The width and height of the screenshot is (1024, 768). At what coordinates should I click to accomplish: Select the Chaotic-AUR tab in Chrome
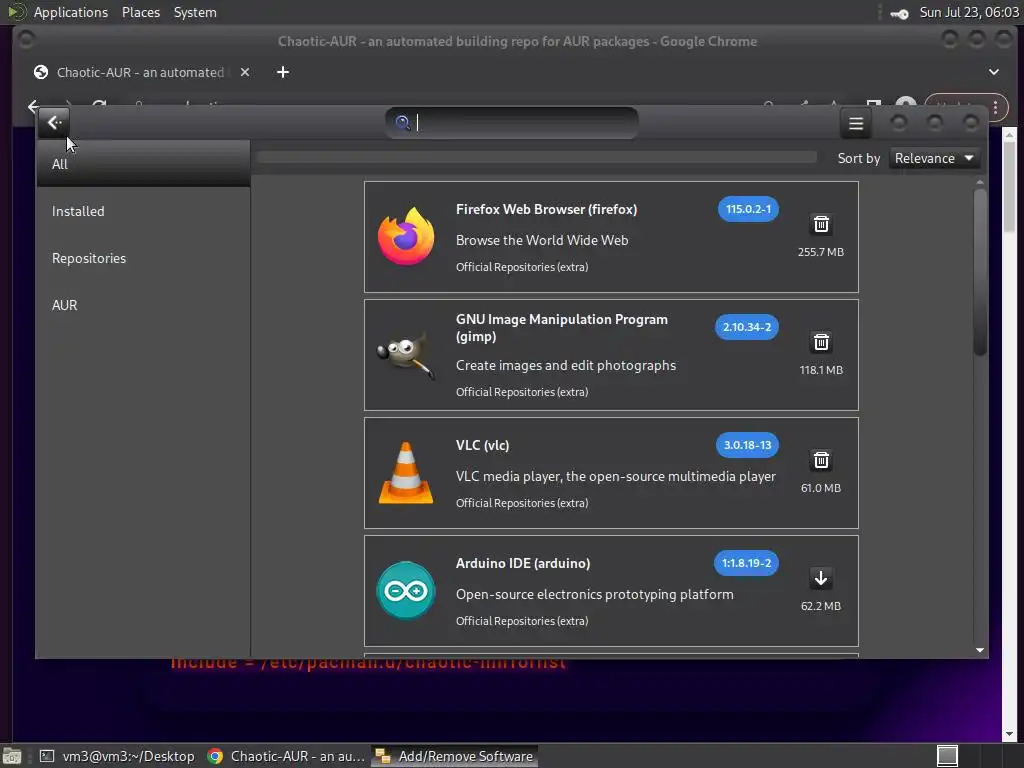[140, 72]
